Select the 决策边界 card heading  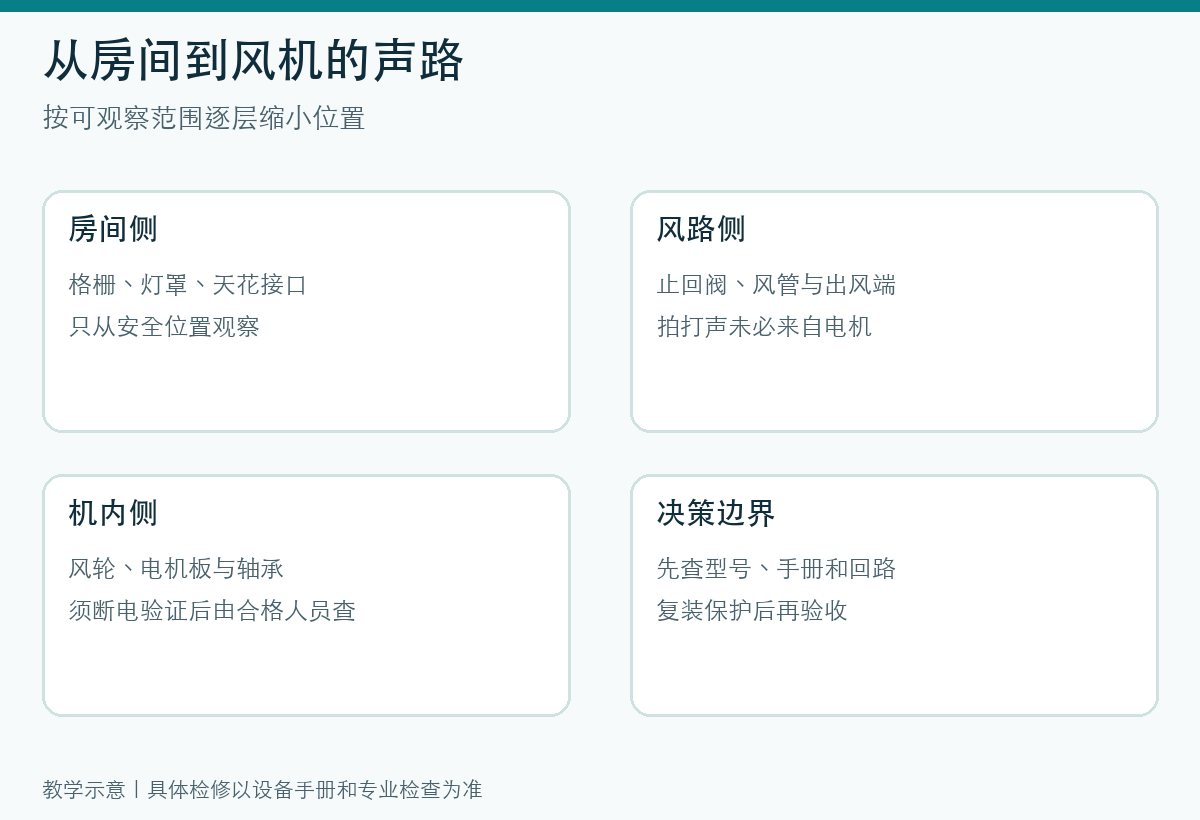point(716,513)
